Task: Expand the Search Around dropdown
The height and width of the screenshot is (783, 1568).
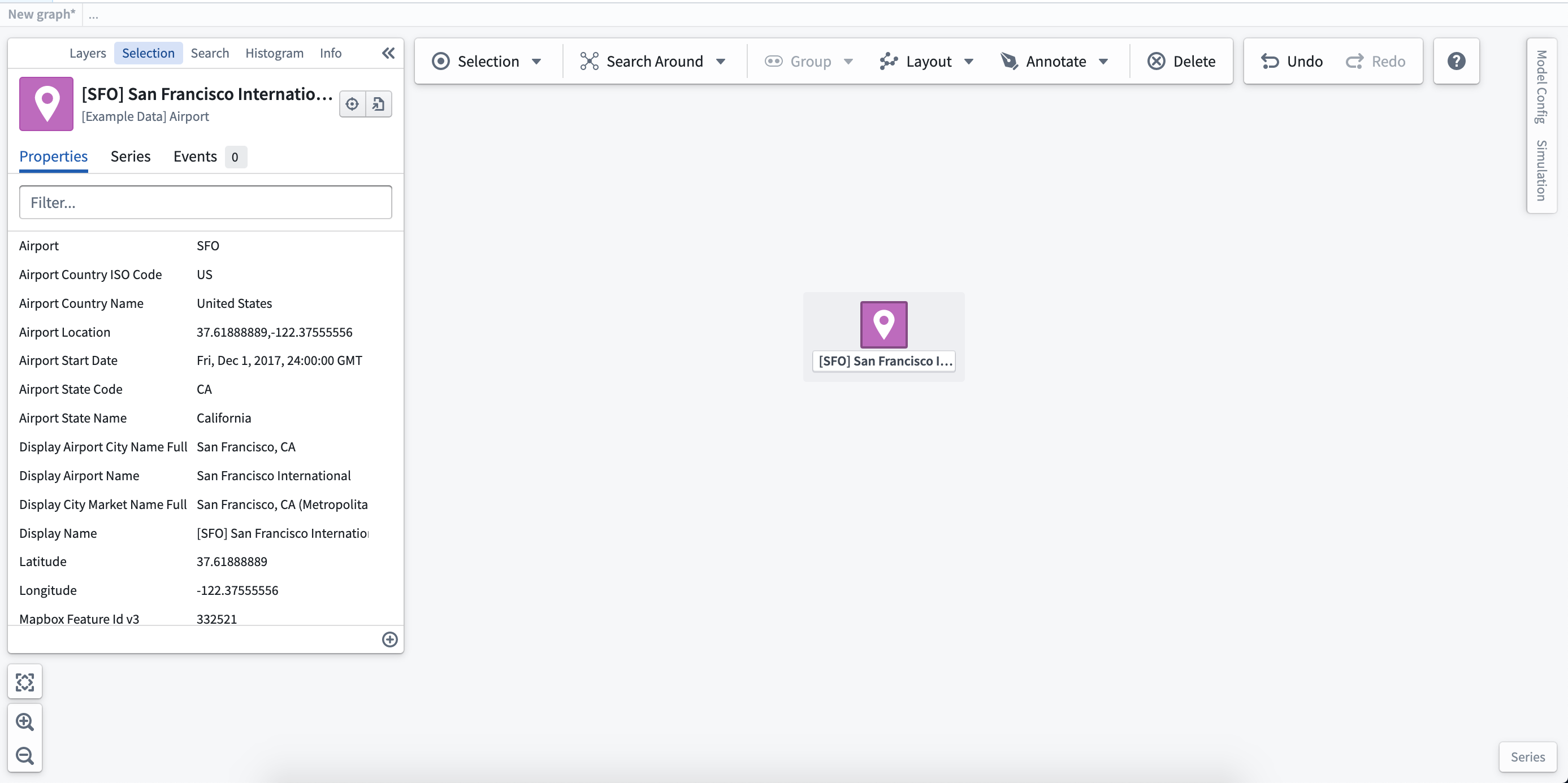Action: tap(721, 62)
